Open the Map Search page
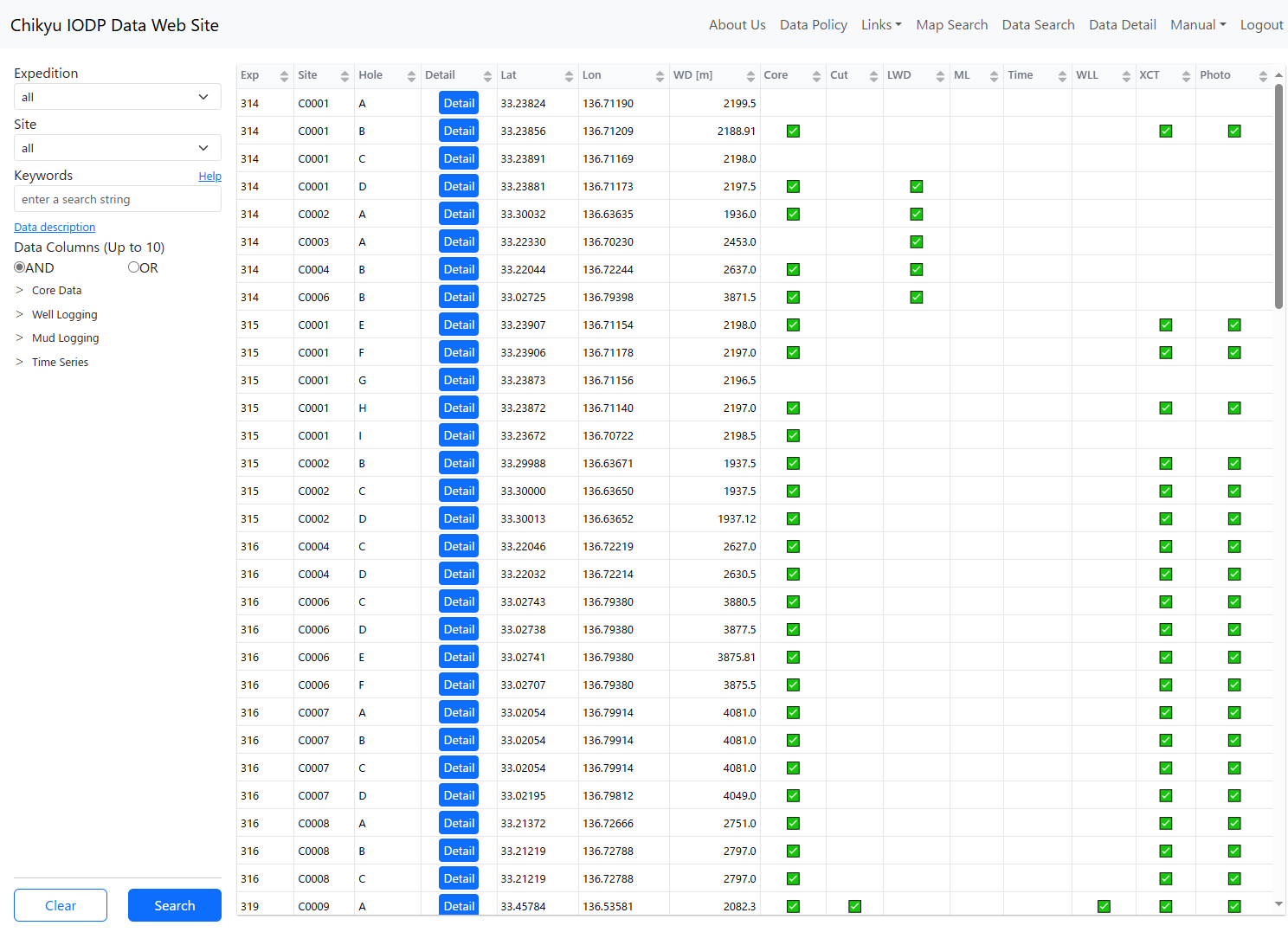1288x932 pixels. (x=952, y=25)
